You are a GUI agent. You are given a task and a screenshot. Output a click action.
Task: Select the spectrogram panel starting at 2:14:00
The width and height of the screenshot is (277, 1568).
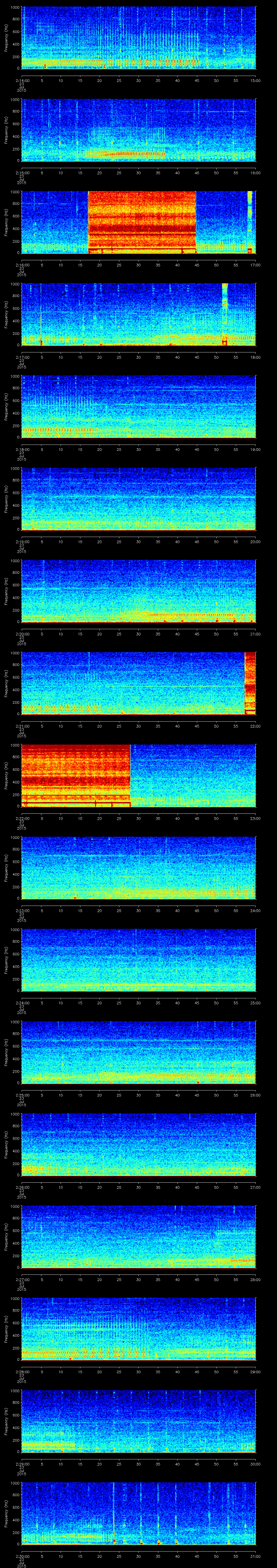pos(138,38)
